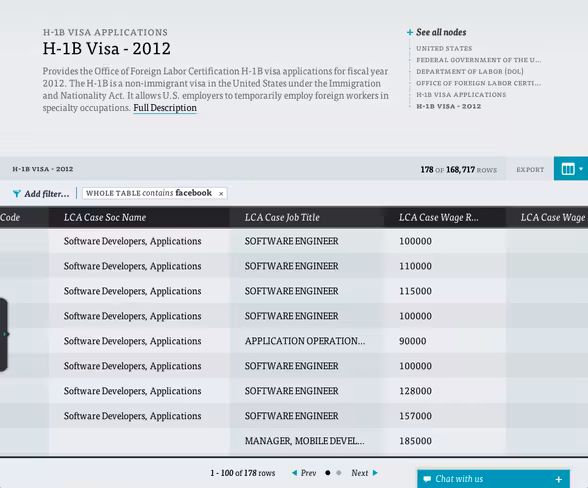Click the plus icon beside See all nodes

pos(410,33)
